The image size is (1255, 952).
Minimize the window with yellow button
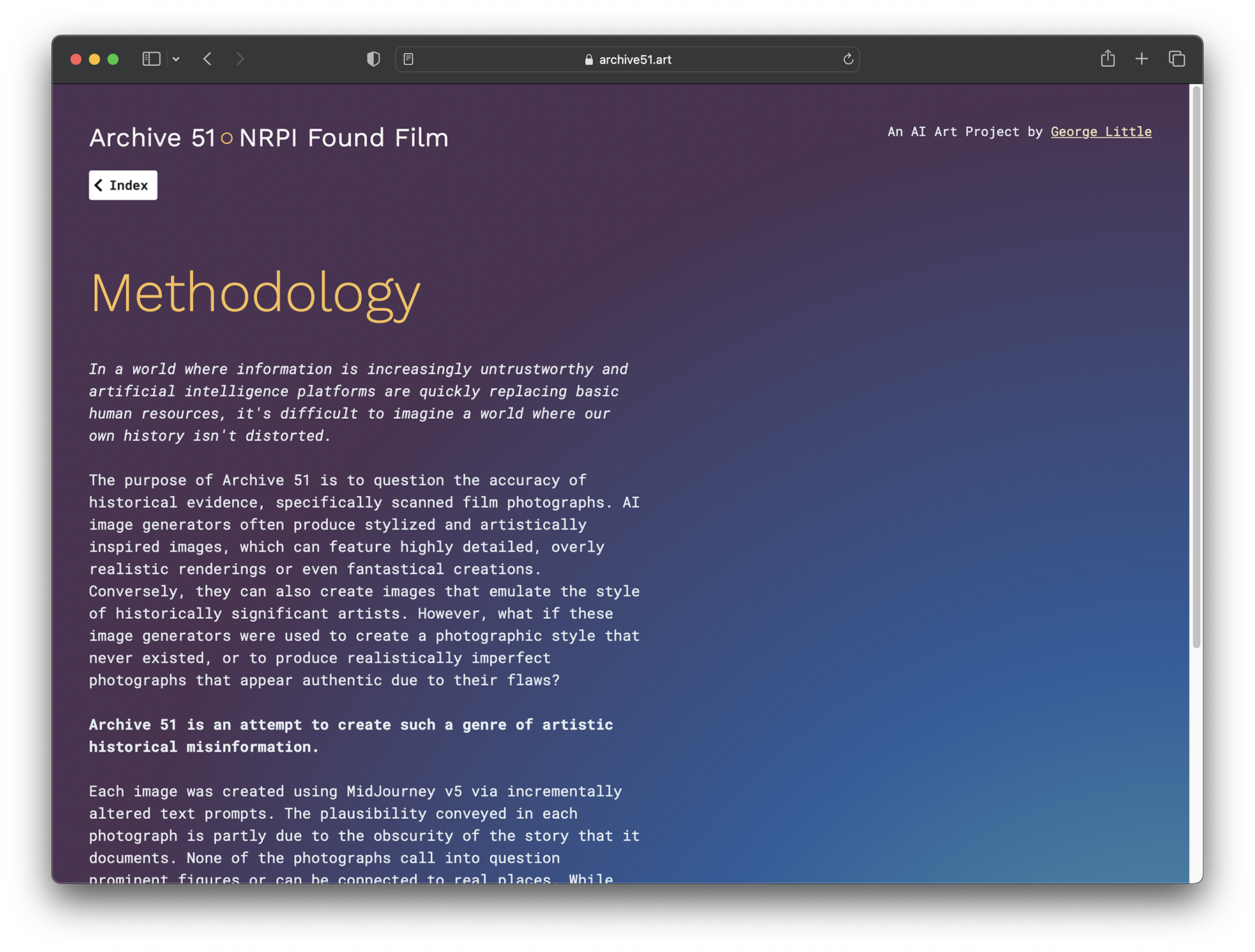[x=95, y=59]
